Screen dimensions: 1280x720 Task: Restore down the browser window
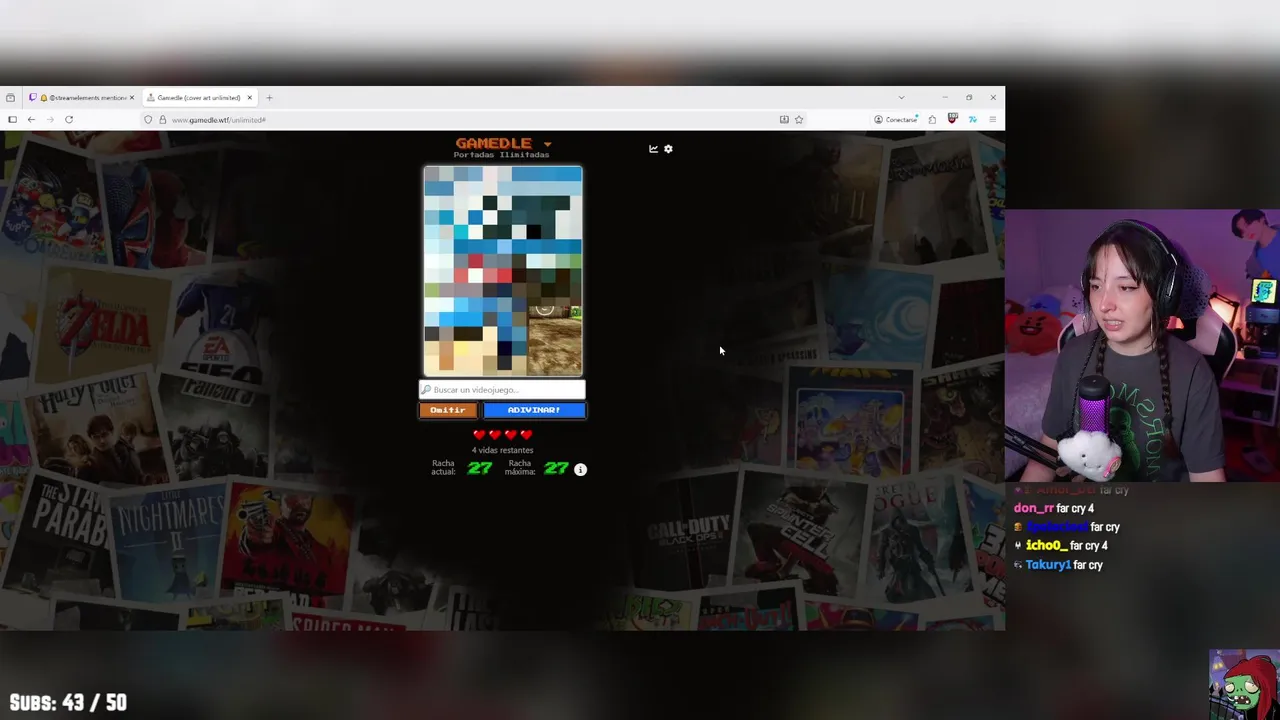pyautogui.click(x=968, y=98)
